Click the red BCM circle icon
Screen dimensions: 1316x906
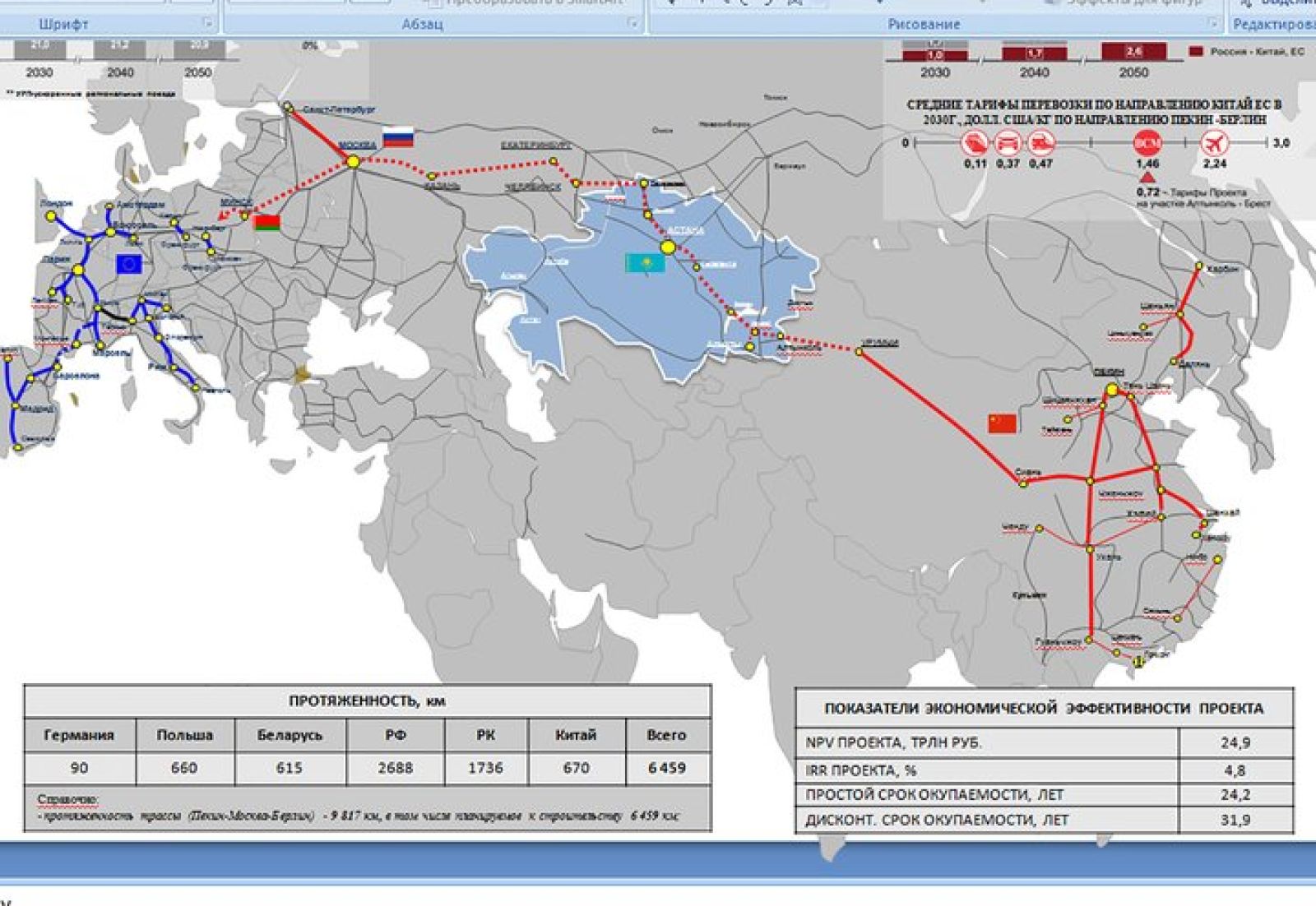click(1147, 143)
